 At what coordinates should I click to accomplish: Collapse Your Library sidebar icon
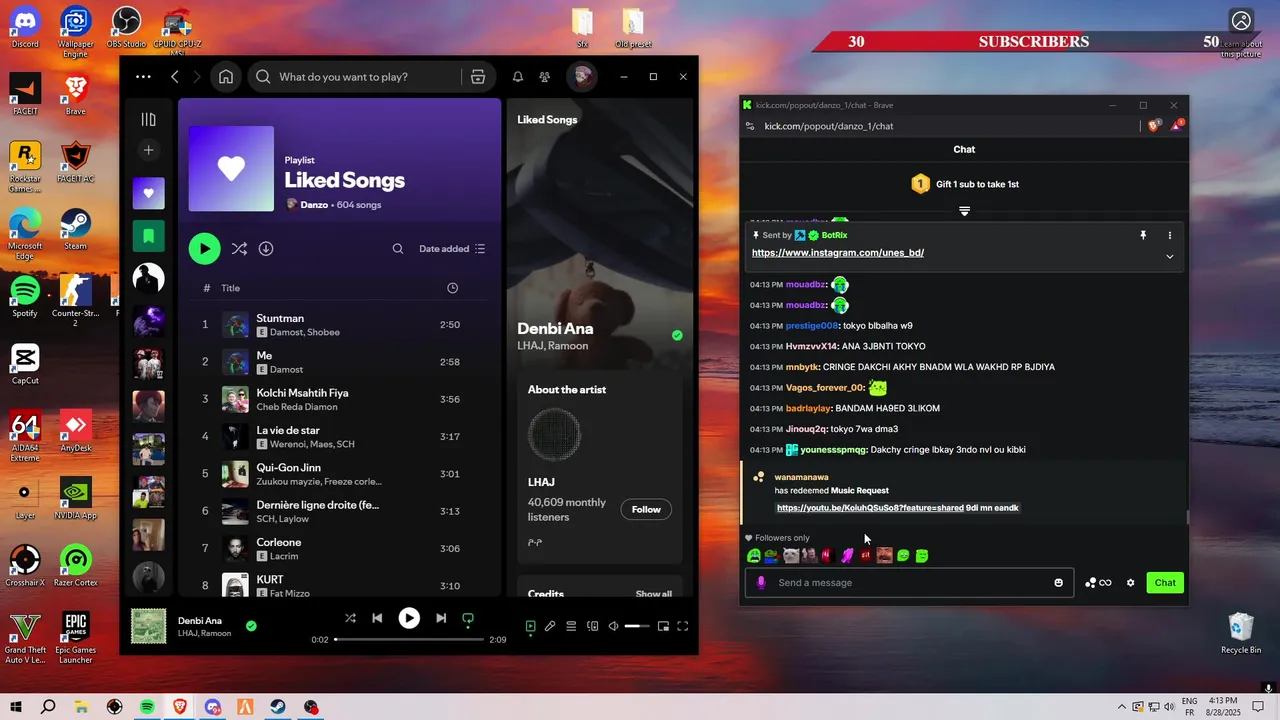148,120
